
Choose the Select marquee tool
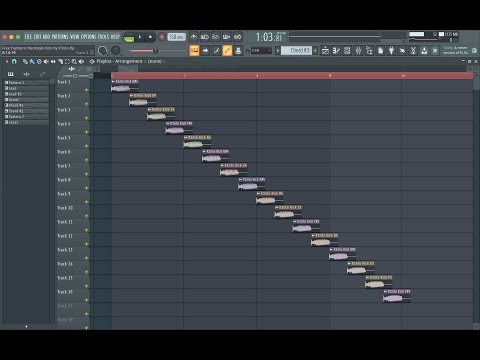67,61
